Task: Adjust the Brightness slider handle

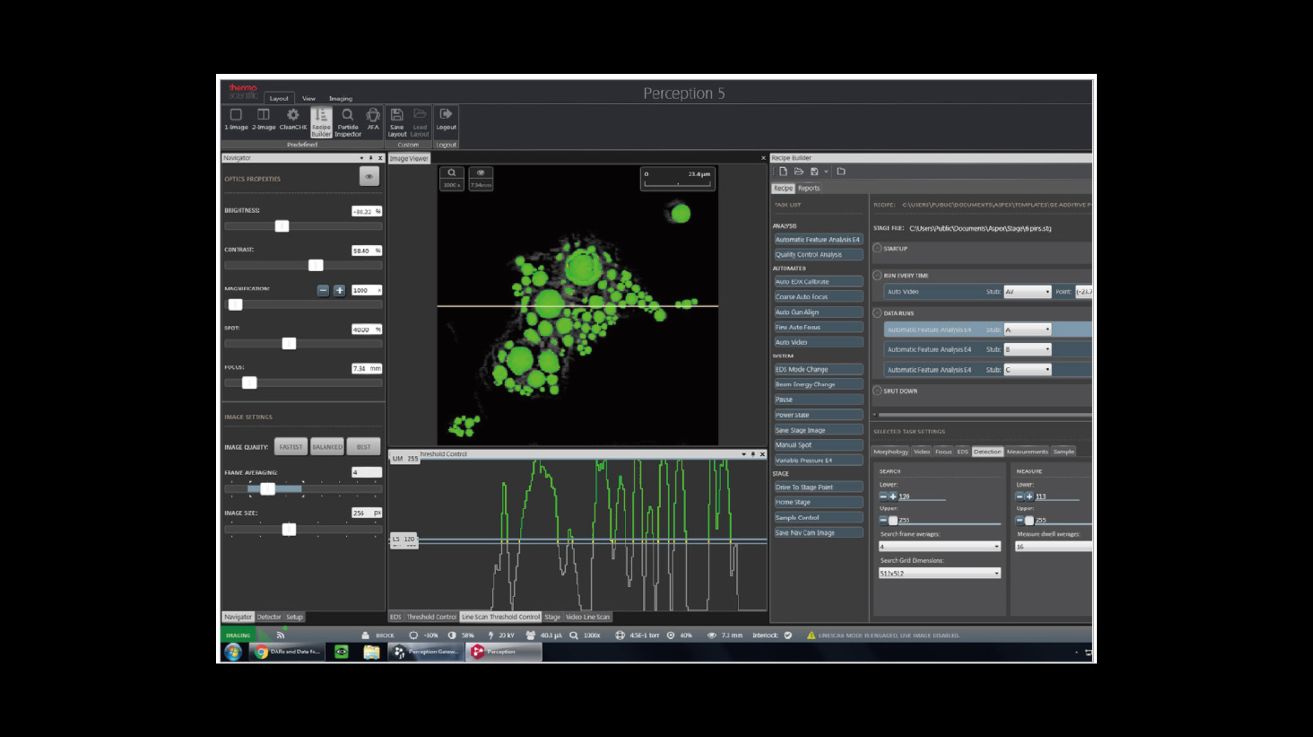Action: pos(282,226)
